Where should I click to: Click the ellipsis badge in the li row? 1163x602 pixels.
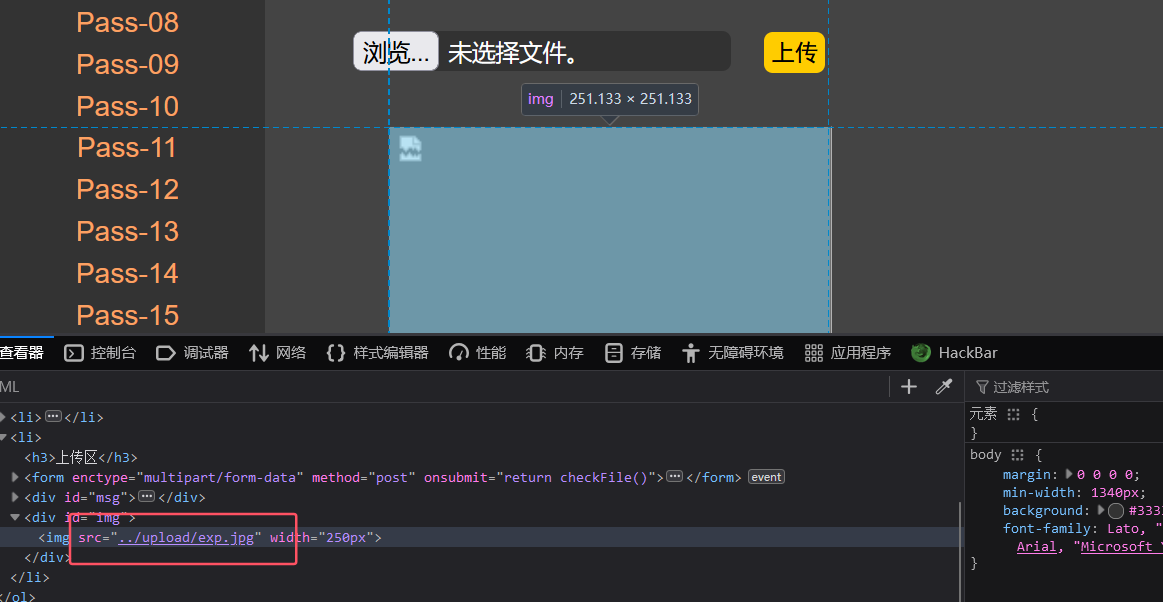click(53, 417)
